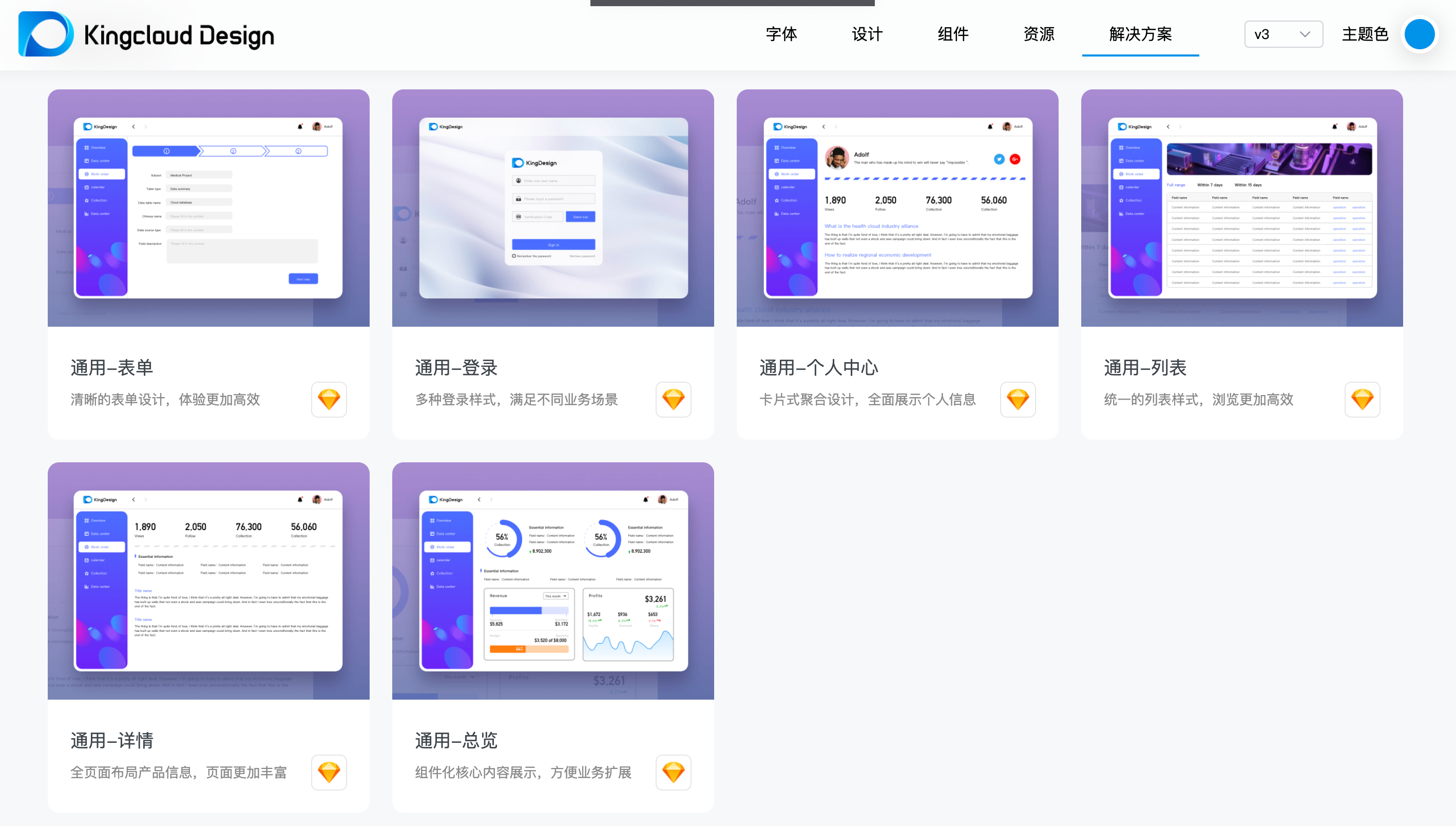The image size is (1456, 826).
Task: Open the 通用–总览 dashboard preview thumbnail
Action: pyautogui.click(x=553, y=580)
